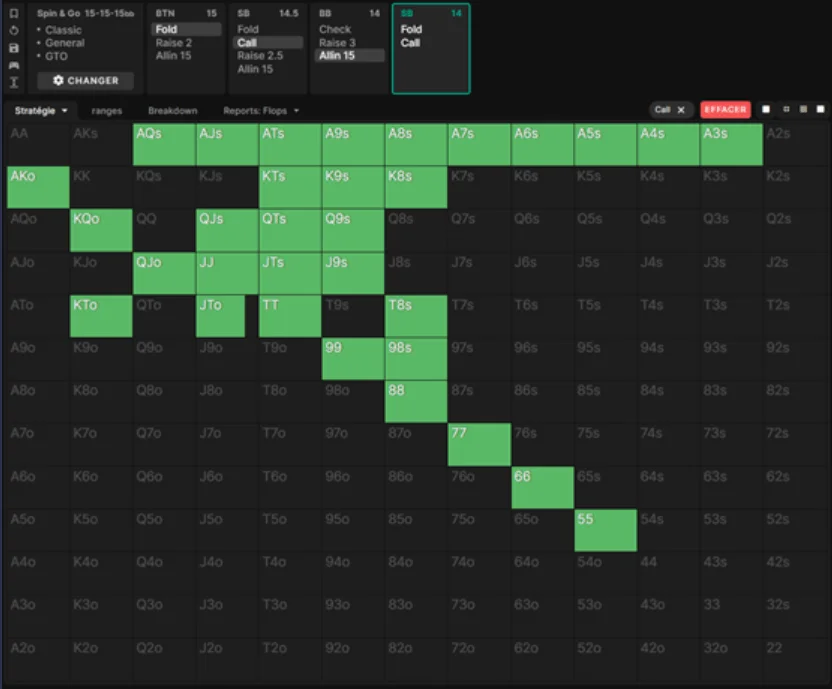Choose Raise 2 in the BTN panel
Screen dimensions: 832x689
tap(174, 43)
